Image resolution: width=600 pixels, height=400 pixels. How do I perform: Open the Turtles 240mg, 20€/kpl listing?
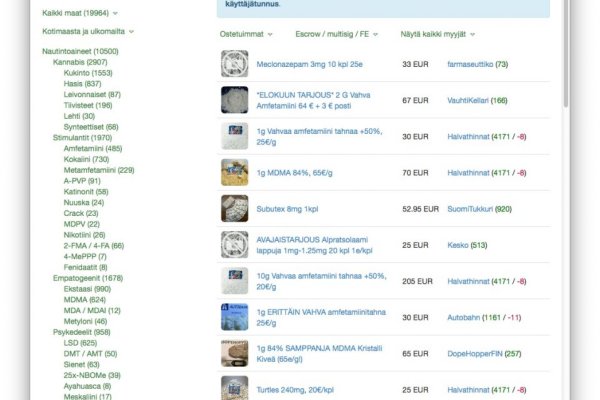tap(295, 390)
